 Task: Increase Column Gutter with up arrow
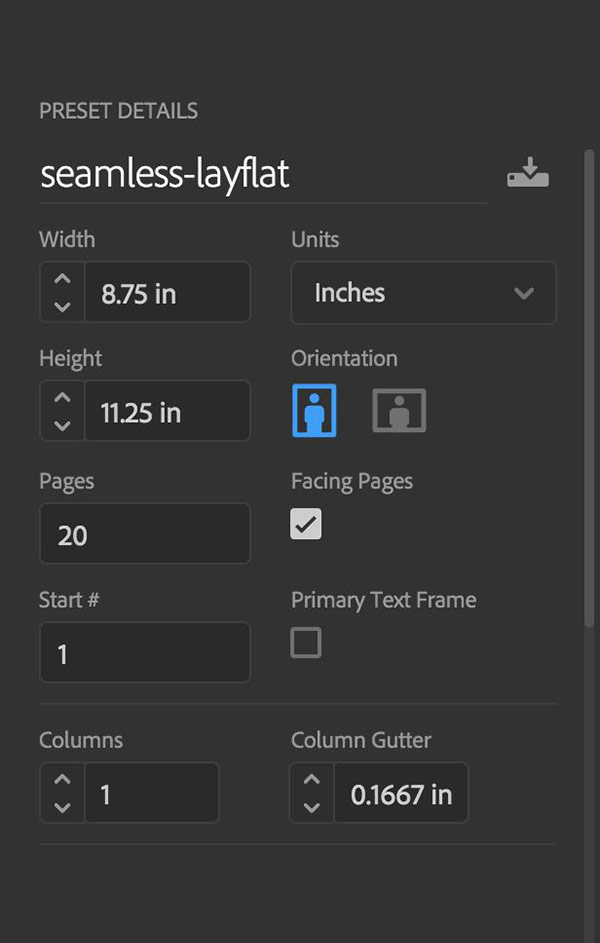[x=311, y=779]
